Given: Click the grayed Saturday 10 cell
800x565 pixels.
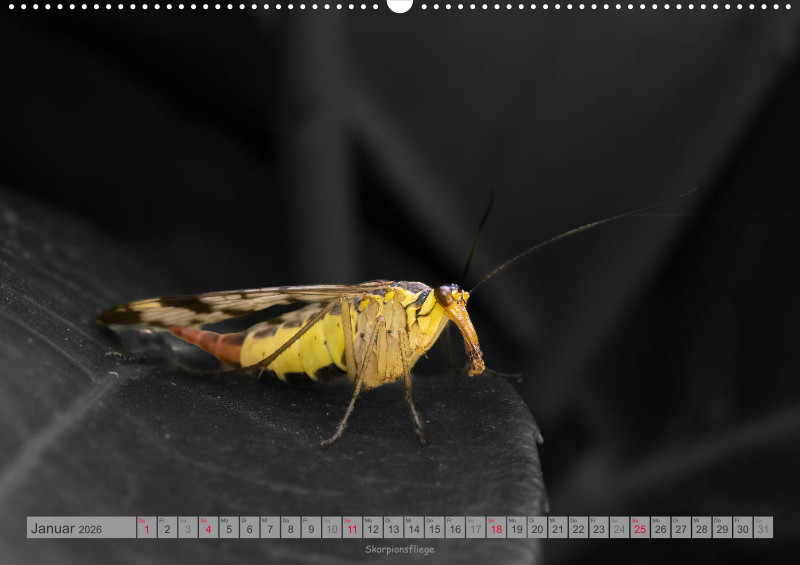Looking at the screenshot, I should click(x=332, y=528).
